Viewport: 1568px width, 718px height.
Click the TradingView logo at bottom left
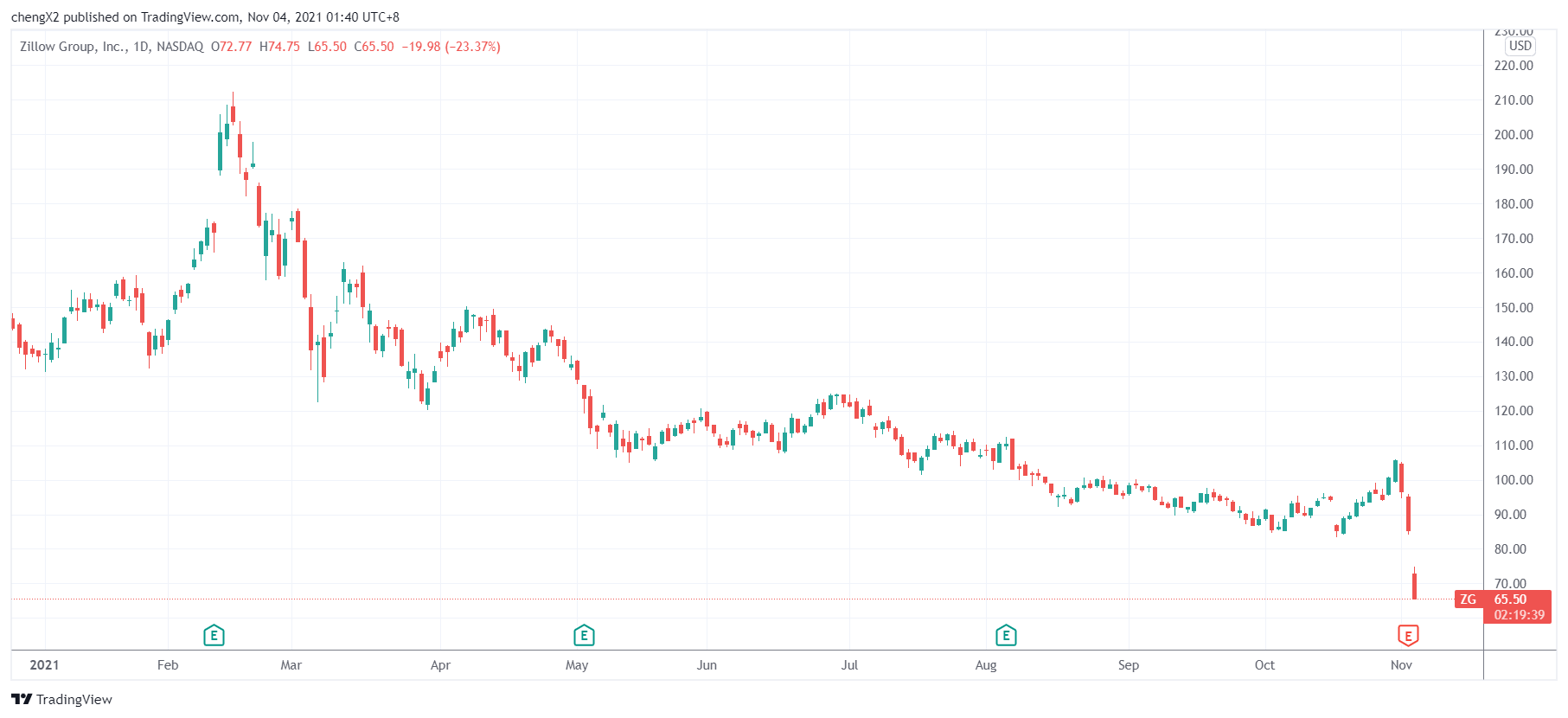[x=62, y=699]
